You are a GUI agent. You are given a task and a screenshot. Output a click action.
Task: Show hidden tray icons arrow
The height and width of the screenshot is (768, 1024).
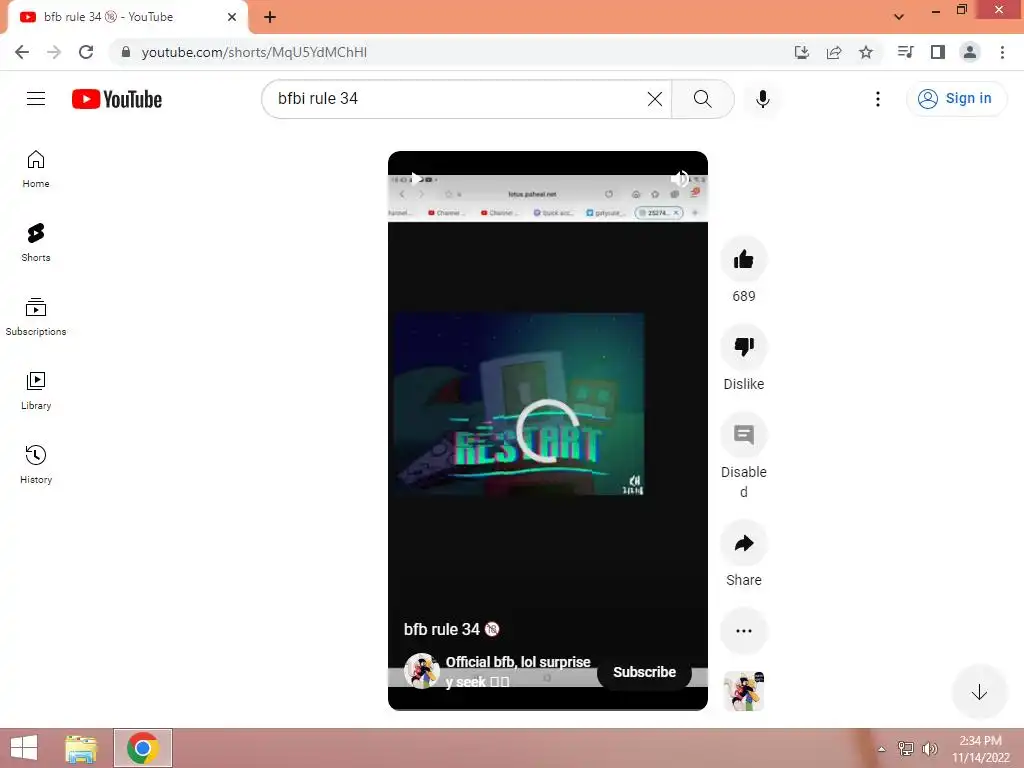[881, 749]
